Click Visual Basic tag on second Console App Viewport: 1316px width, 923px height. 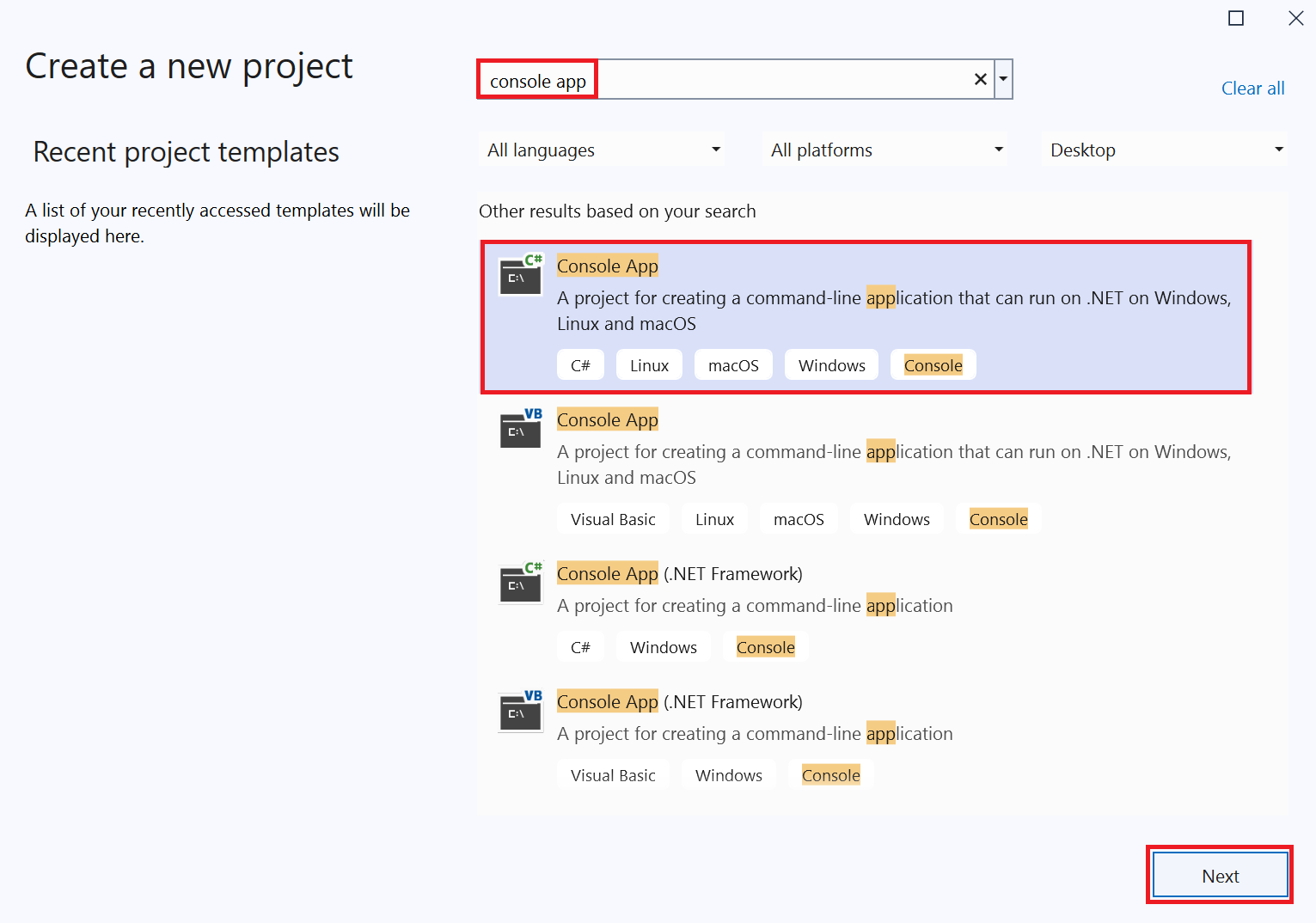pos(613,519)
